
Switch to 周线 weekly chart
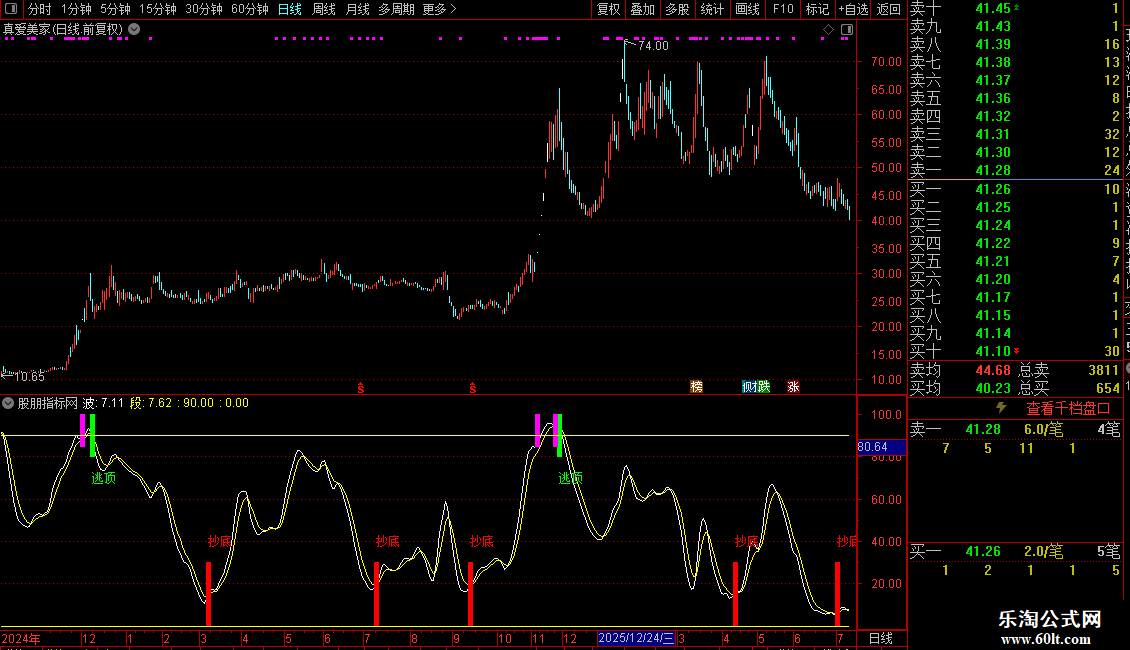(324, 9)
